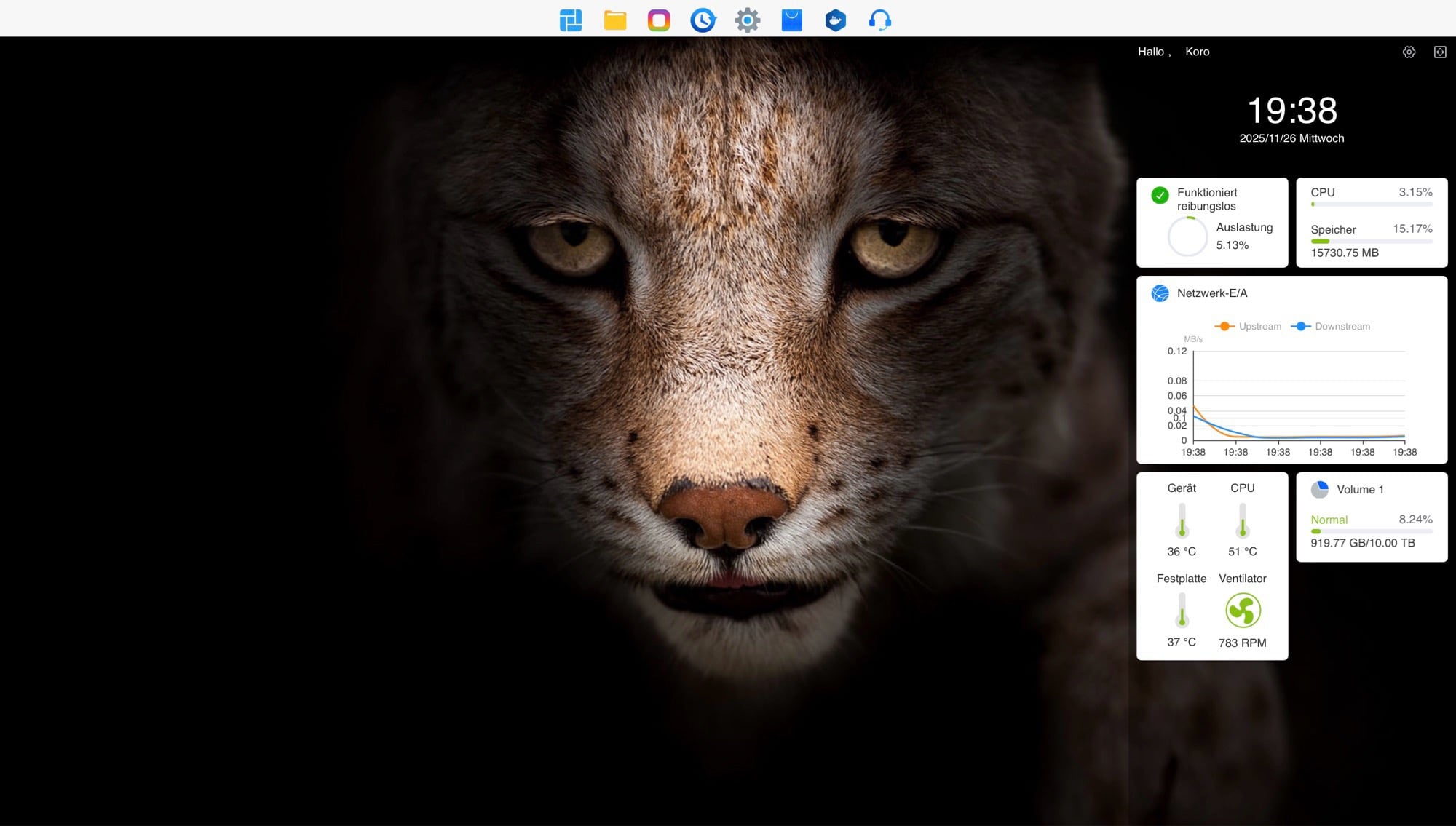Open the headset support app icon

tap(880, 20)
